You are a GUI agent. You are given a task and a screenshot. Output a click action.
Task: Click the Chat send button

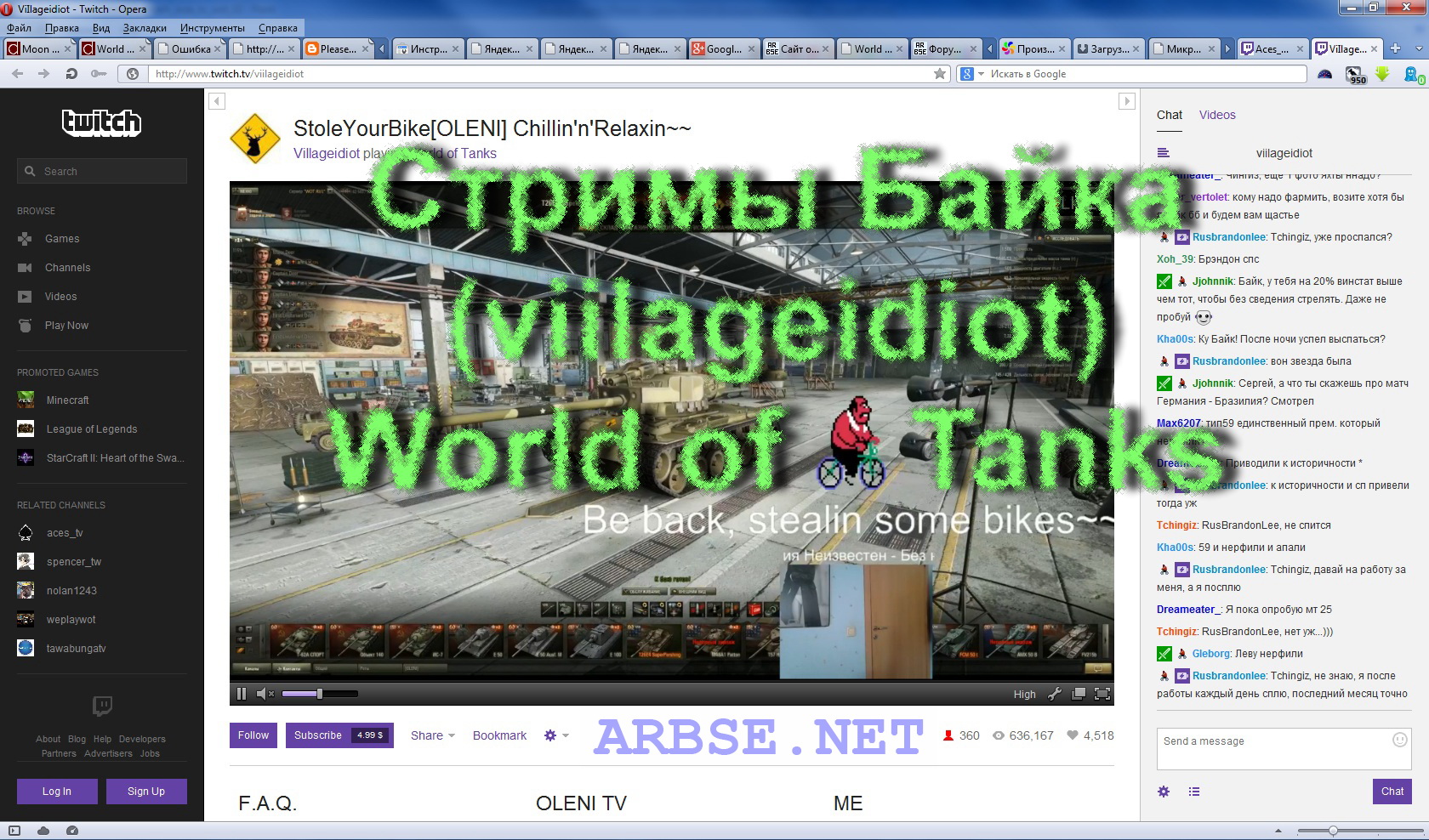(1392, 792)
